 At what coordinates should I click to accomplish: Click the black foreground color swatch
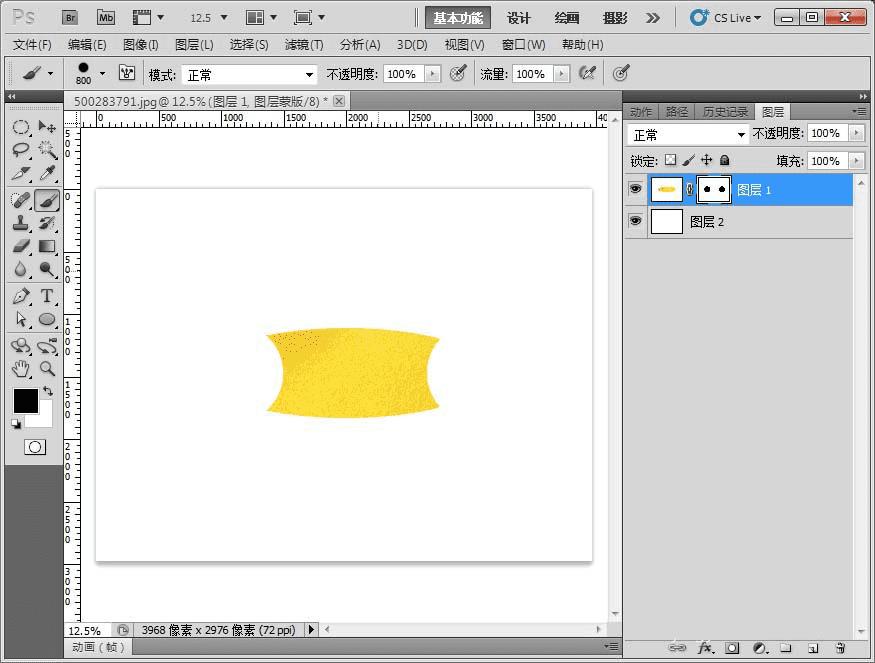pyautogui.click(x=25, y=401)
